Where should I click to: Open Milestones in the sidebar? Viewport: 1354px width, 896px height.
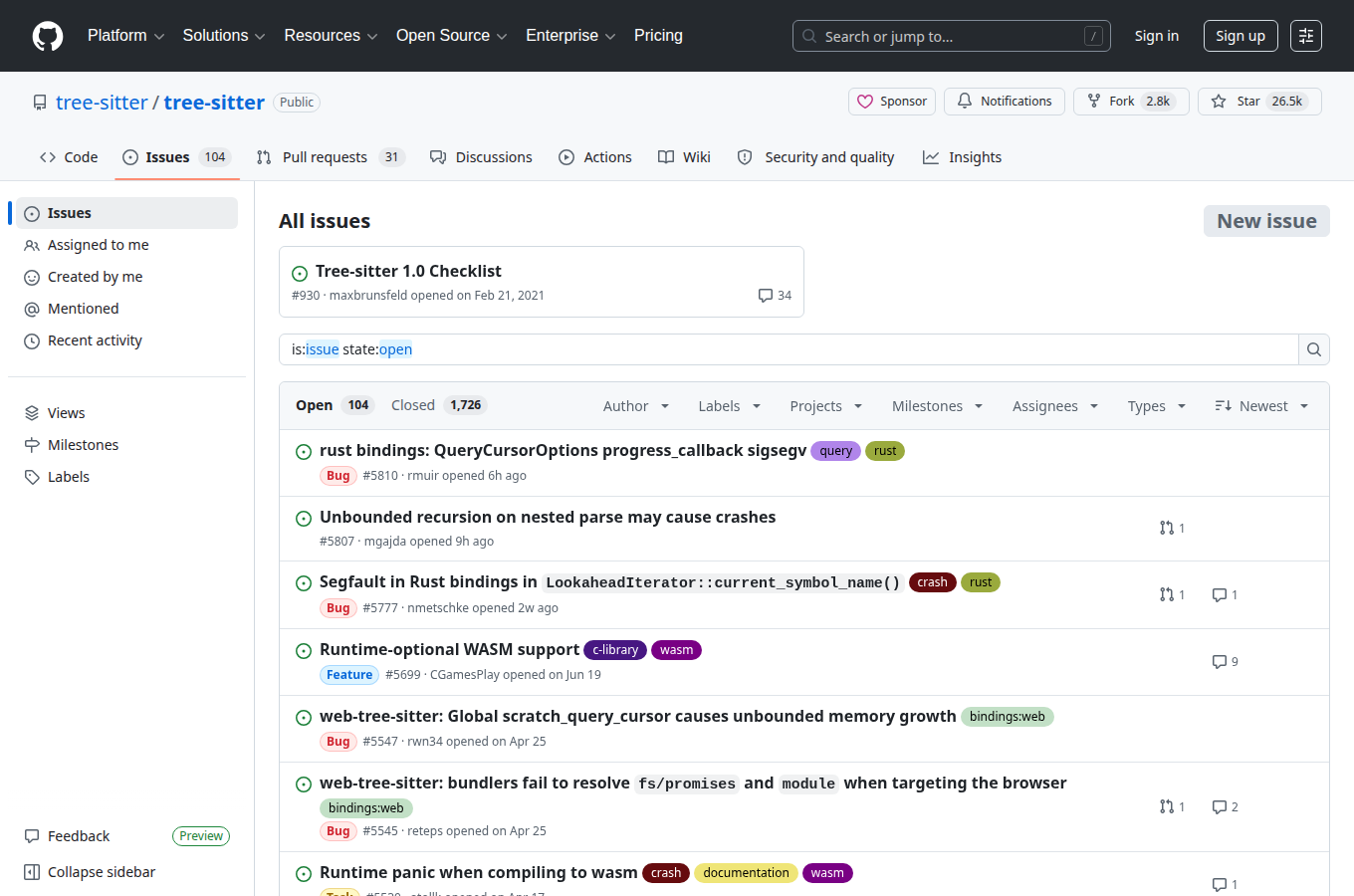(x=126, y=445)
